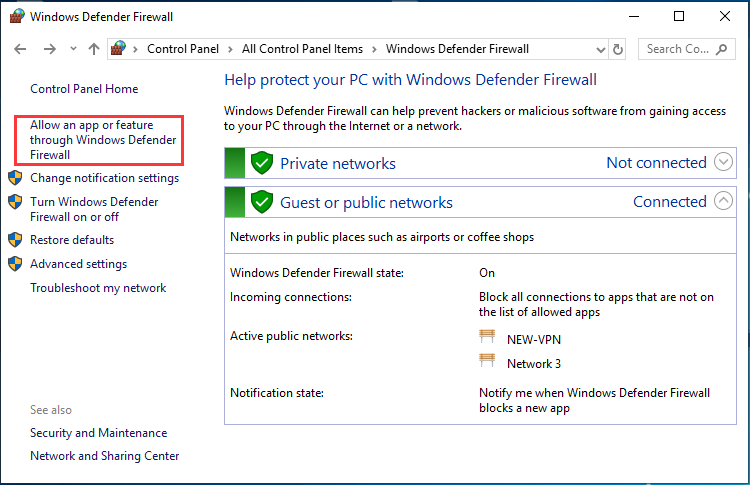Open Turn Windows Defender Firewall on or off
This screenshot has width=750, height=485.
[94, 209]
